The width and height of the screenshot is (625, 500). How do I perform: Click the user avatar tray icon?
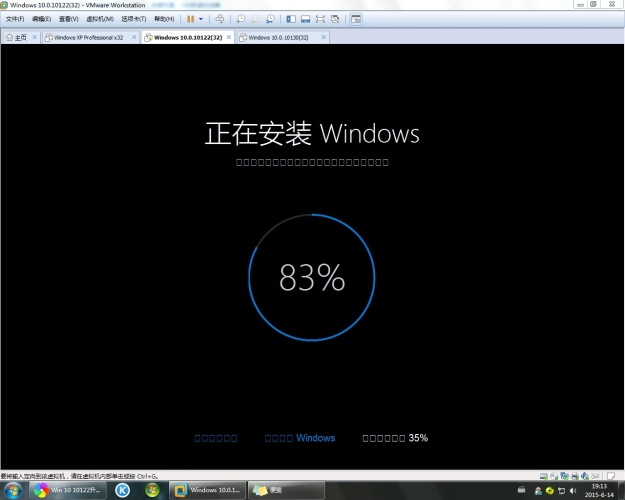click(538, 490)
